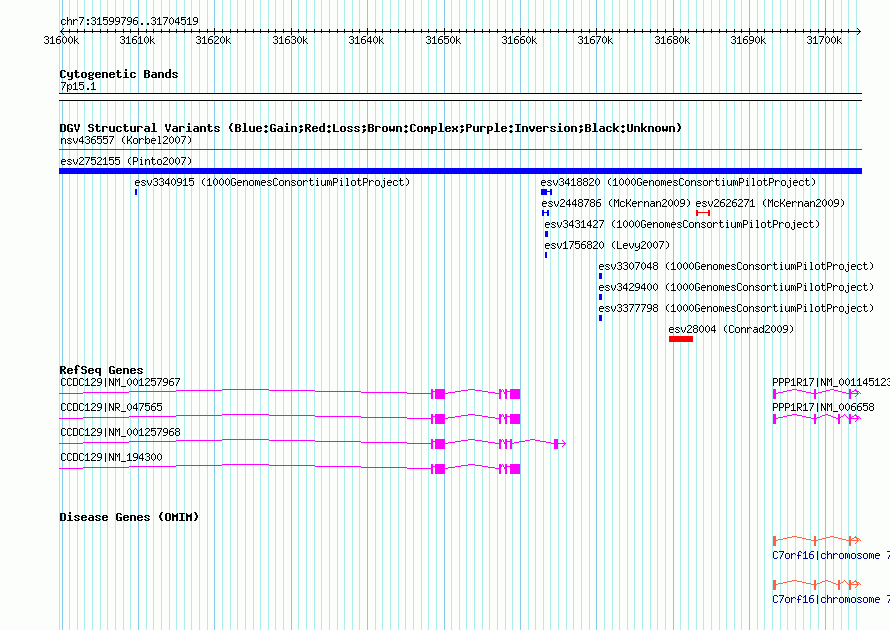Click the nsv436557 (Korbel2007) variant label
The height and width of the screenshot is (630, 890).
pos(126,140)
